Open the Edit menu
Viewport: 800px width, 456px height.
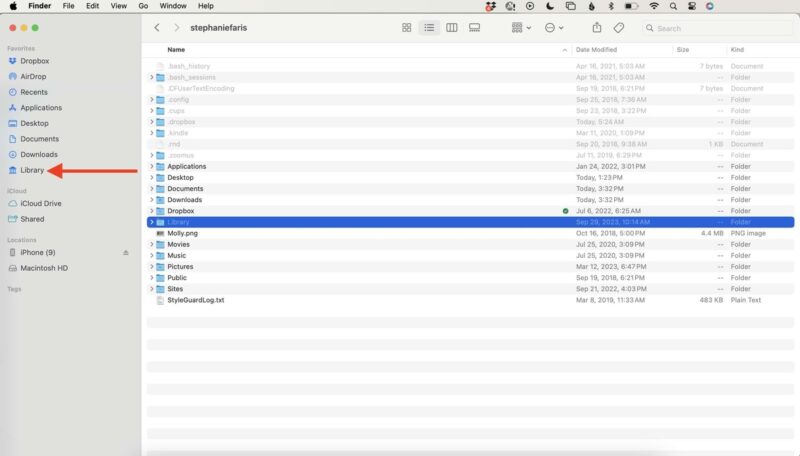(x=92, y=6)
